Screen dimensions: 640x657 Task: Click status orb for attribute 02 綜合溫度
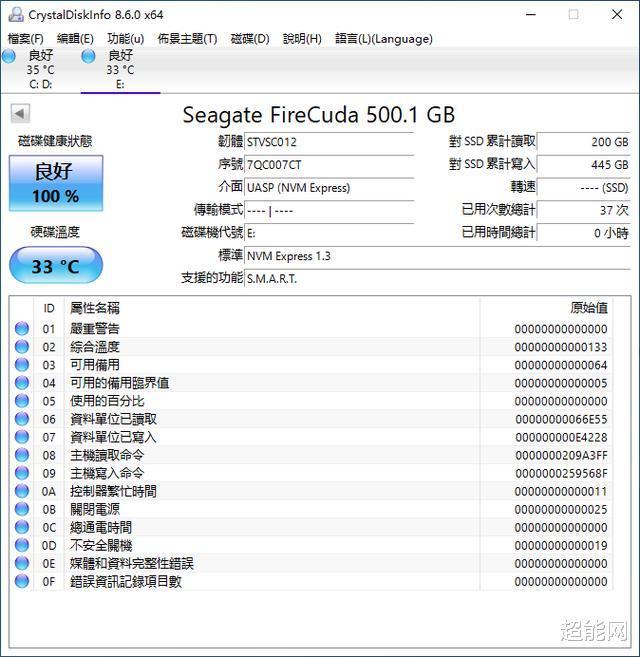click(22, 347)
